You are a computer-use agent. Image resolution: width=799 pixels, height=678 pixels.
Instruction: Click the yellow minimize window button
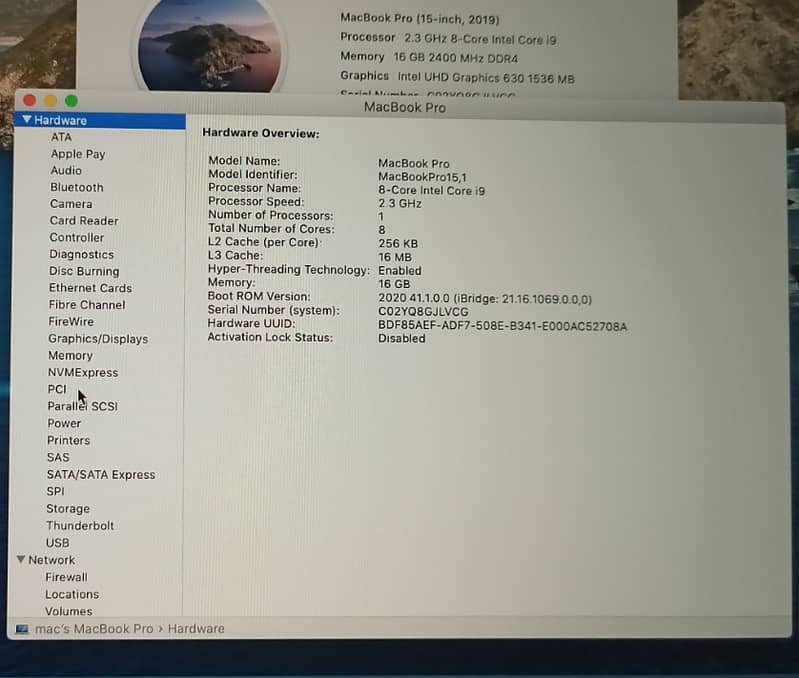click(50, 100)
